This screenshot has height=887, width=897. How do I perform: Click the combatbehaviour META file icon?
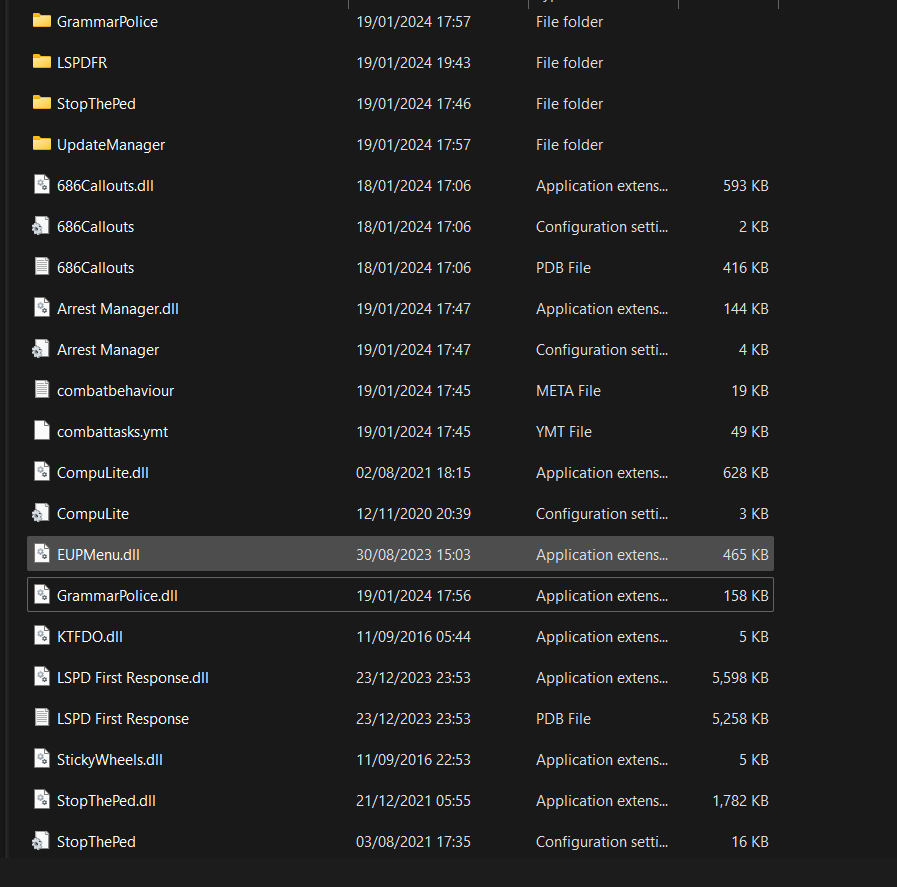tap(41, 390)
